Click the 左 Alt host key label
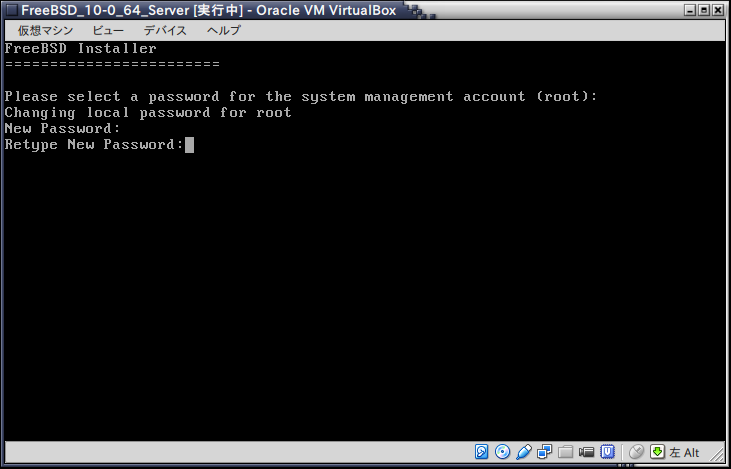This screenshot has width=731, height=469. pyautogui.click(x=683, y=451)
